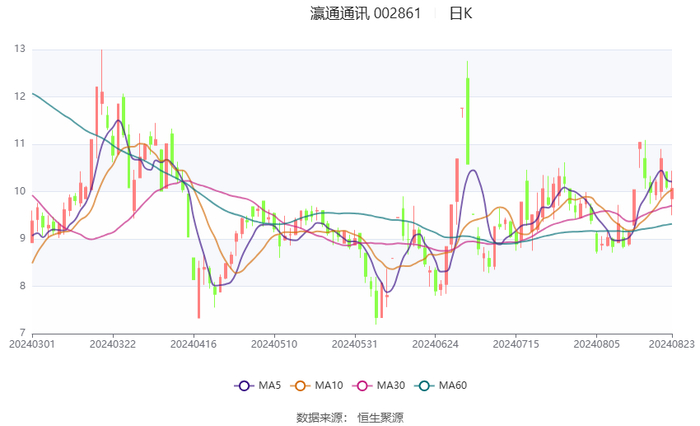
Task: Click the 日K period label
Action: point(461,13)
